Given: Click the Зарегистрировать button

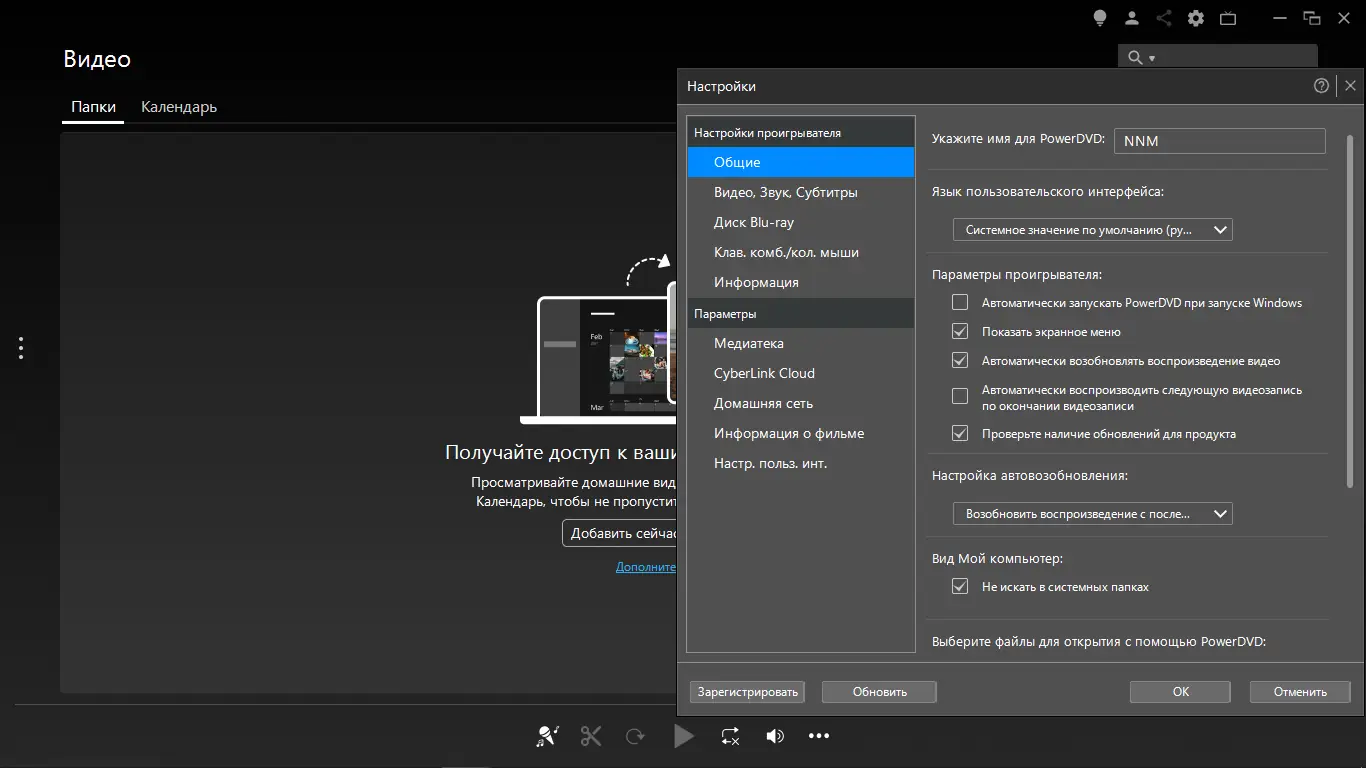Looking at the screenshot, I should coord(748,692).
